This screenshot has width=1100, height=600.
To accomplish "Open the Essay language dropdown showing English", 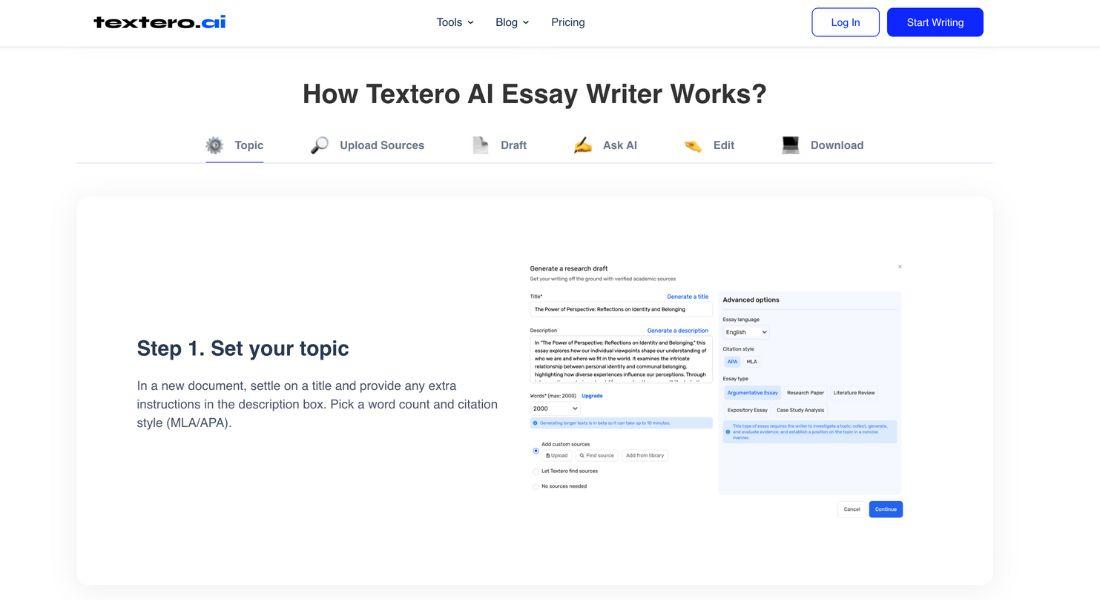I will [746, 332].
